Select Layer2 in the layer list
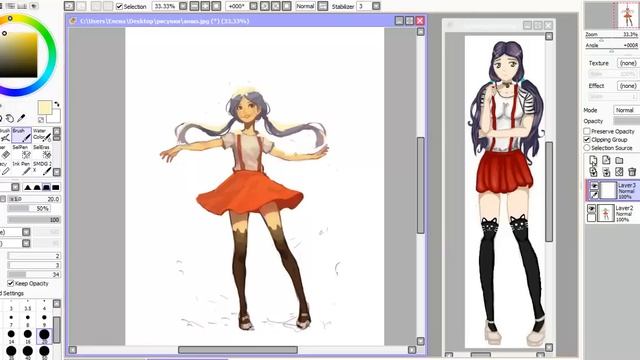Viewport: 640px width, 360px height. click(x=613, y=213)
